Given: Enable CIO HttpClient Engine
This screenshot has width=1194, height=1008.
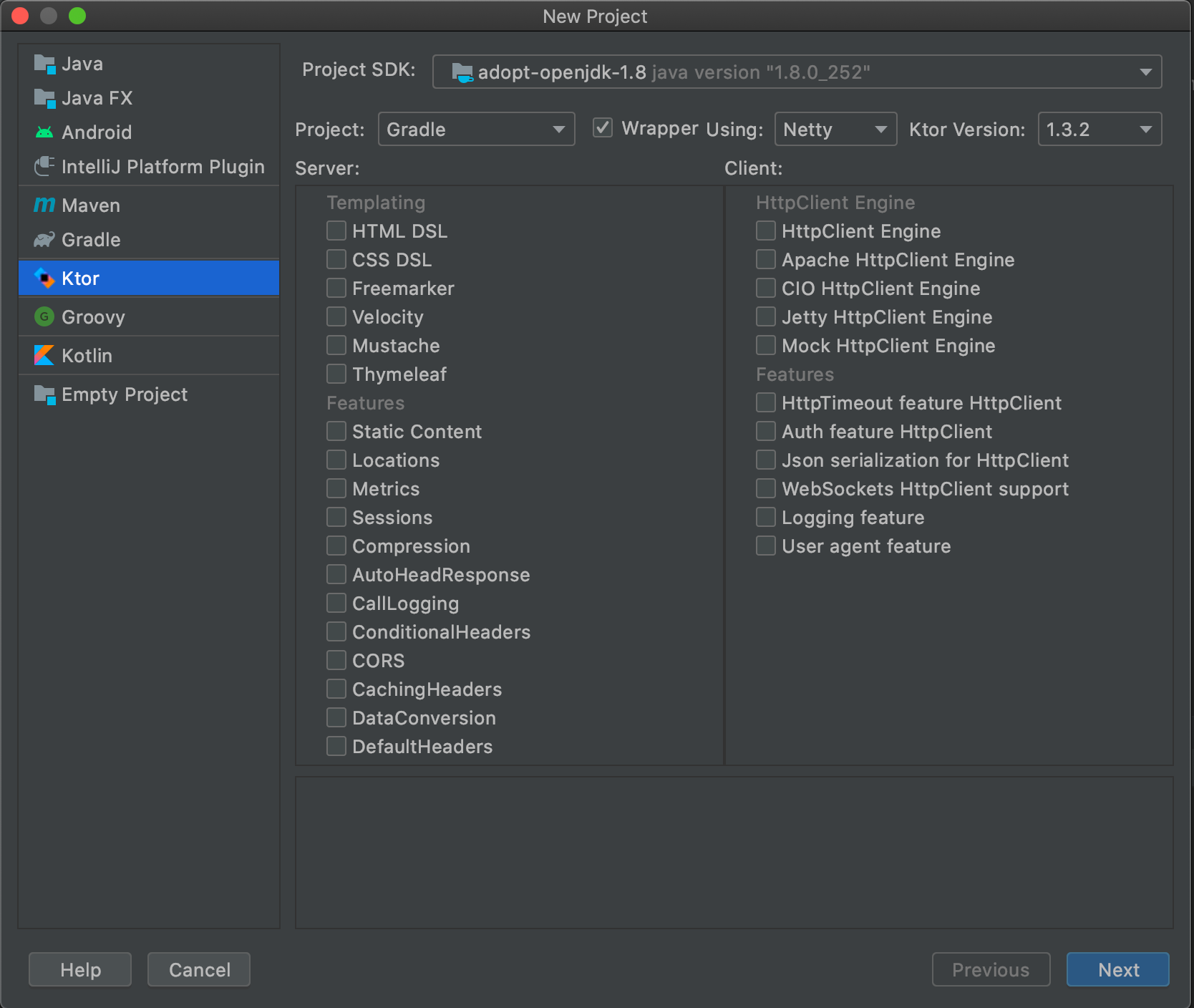Looking at the screenshot, I should tap(766, 288).
